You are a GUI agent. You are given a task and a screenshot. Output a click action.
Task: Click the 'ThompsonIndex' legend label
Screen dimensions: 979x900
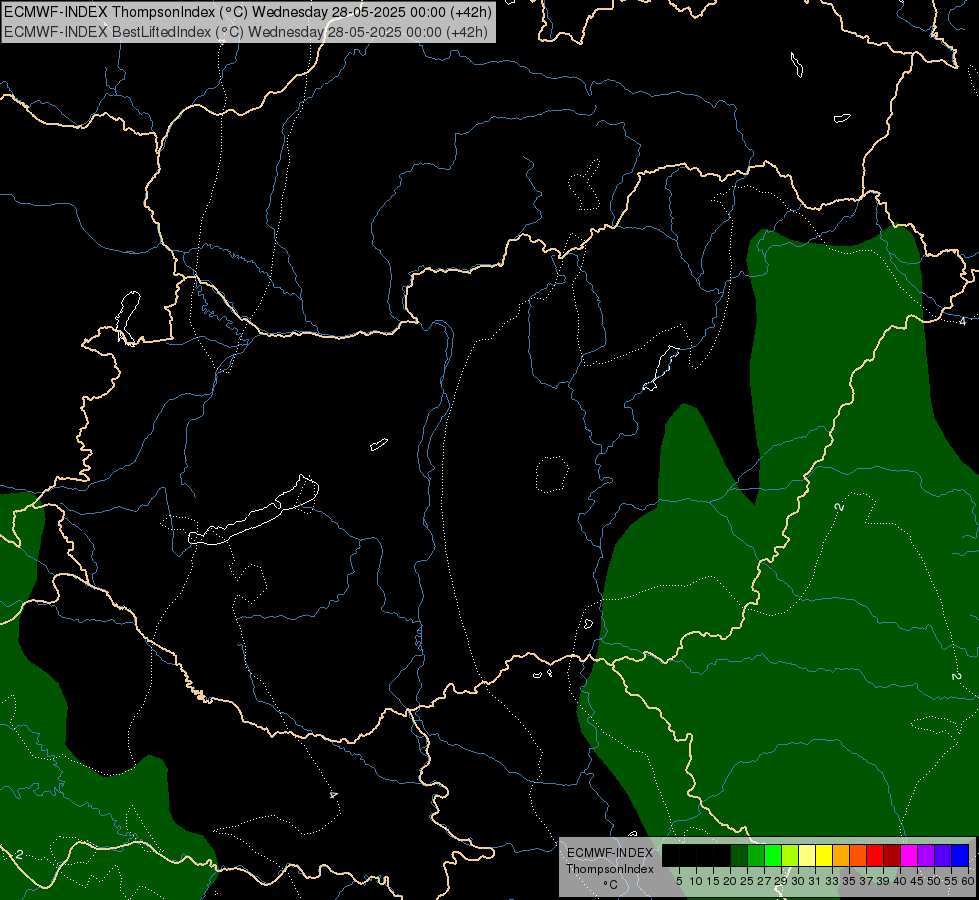609,869
